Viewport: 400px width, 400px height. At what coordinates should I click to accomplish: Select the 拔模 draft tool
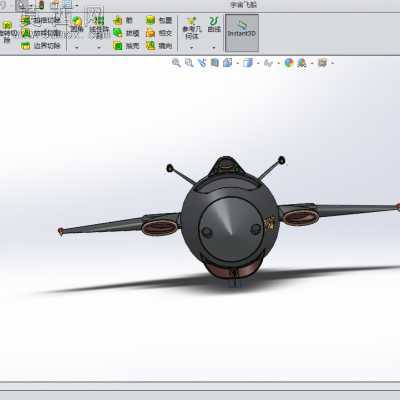coord(126,33)
